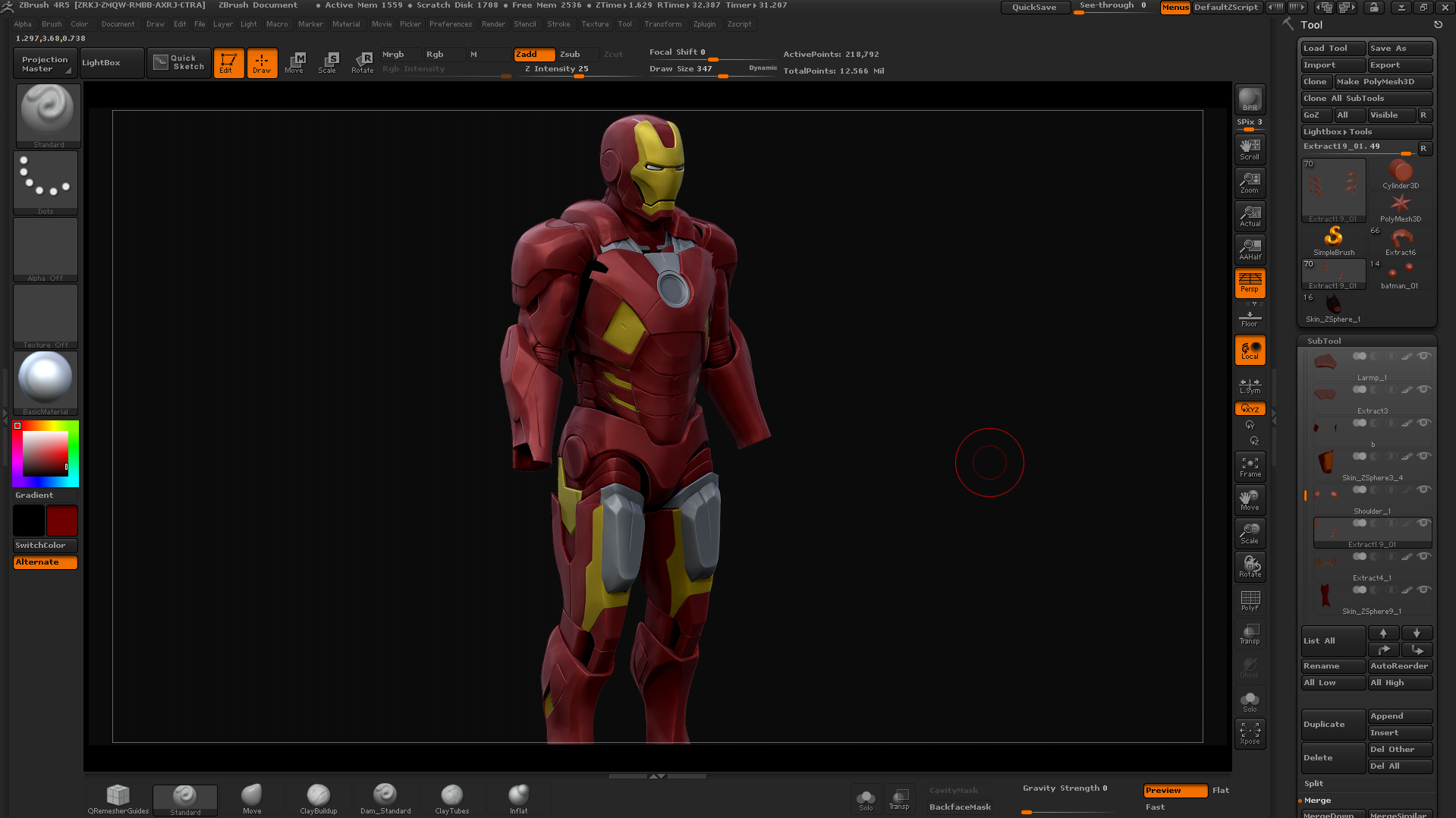Select the ClayBuildup brush

pos(319,800)
